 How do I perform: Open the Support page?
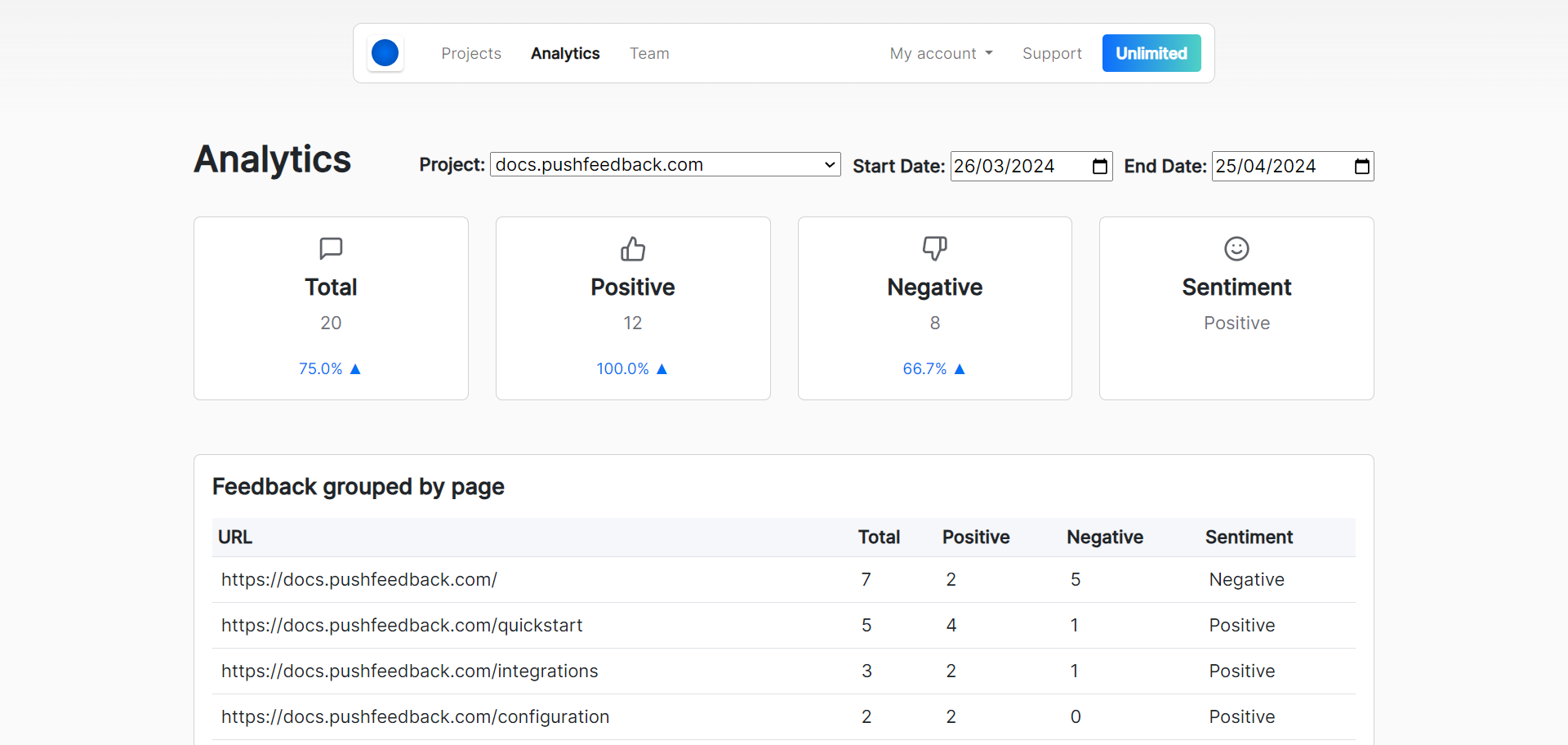coord(1052,53)
